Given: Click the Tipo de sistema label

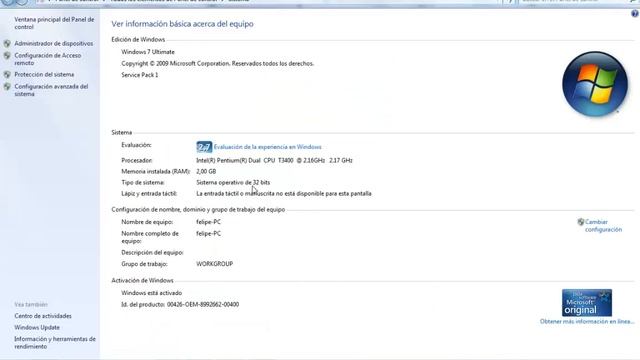Looking at the screenshot, I should click(143, 182).
